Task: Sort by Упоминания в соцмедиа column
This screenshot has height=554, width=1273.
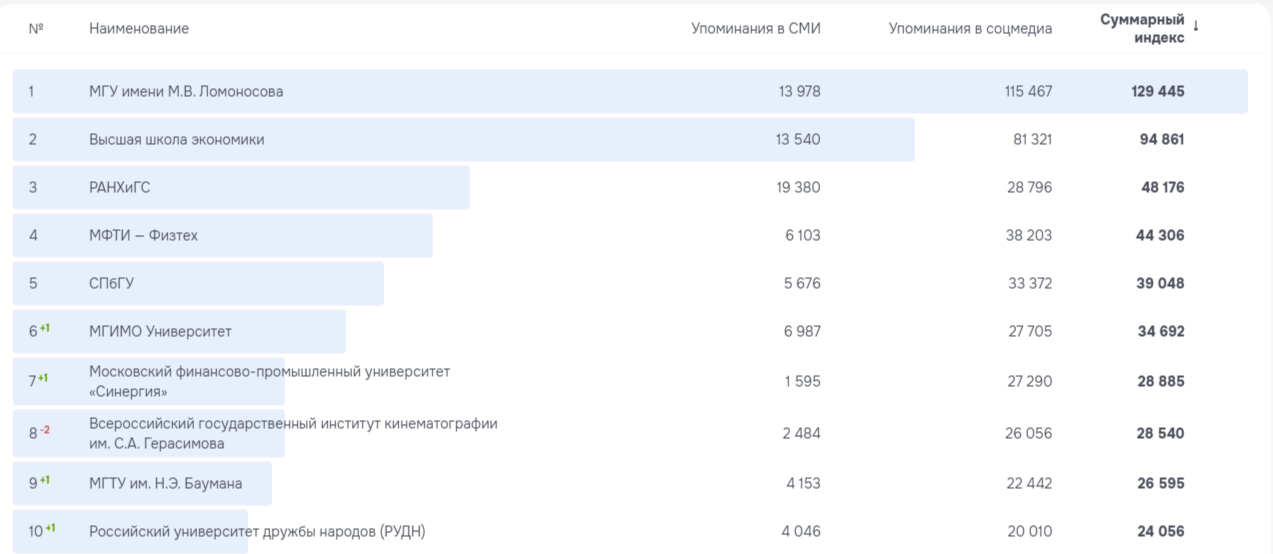Action: 970,29
